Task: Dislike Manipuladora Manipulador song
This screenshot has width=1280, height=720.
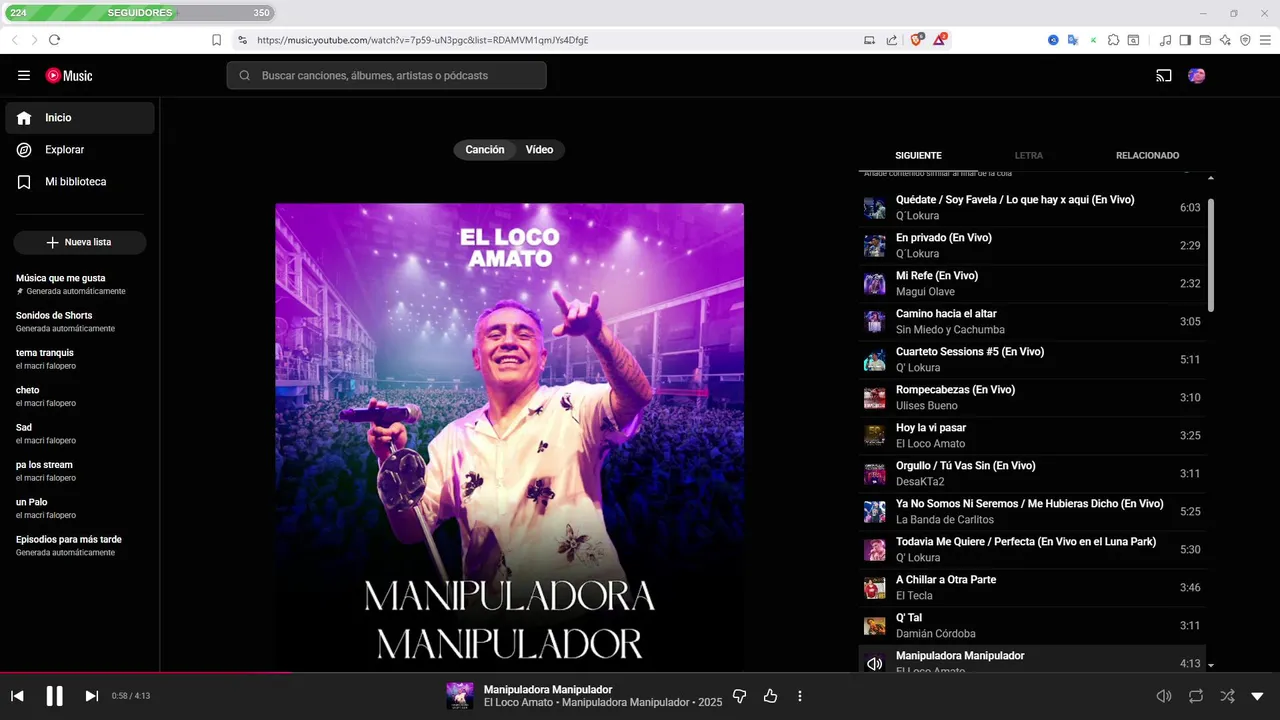Action: (740, 696)
